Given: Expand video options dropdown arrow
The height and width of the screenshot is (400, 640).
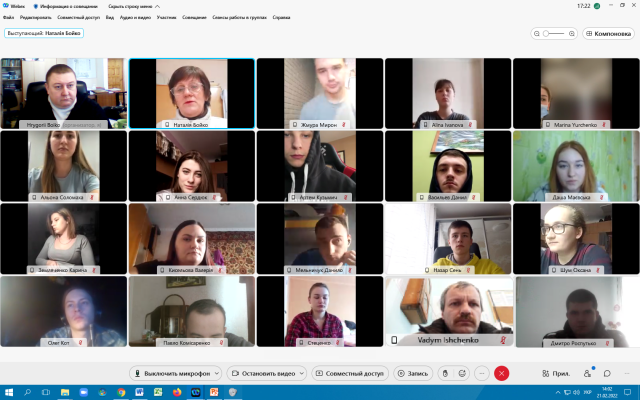Looking at the screenshot, I should click(302, 373).
